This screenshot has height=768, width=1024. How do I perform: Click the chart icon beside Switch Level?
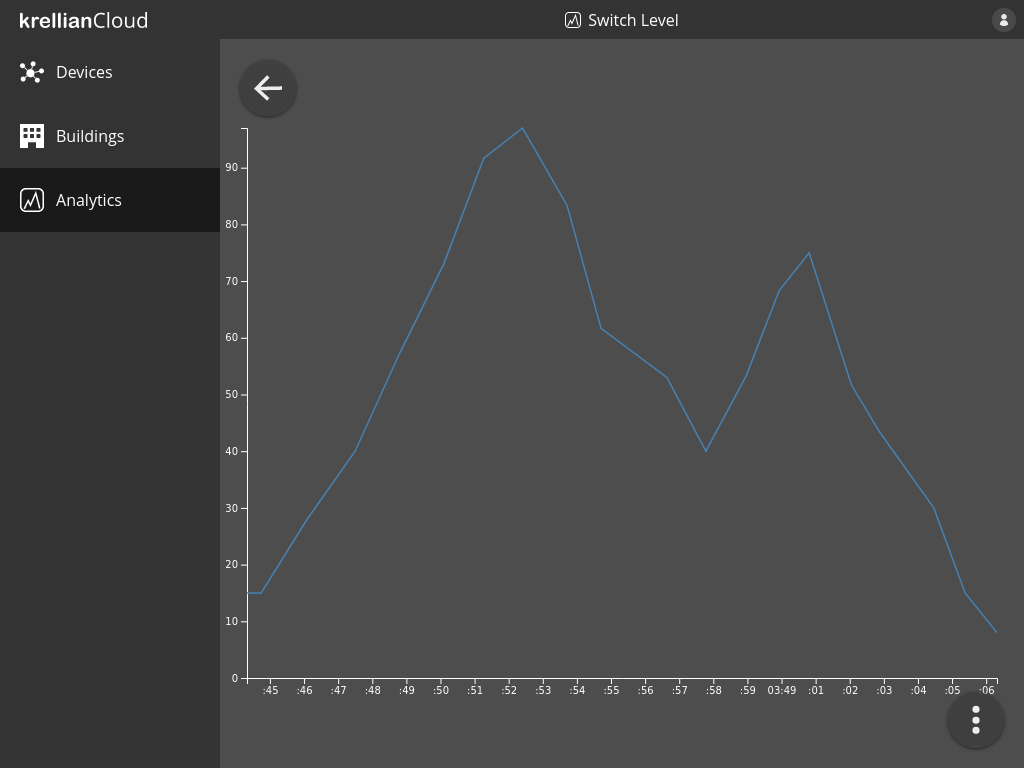[x=573, y=20]
